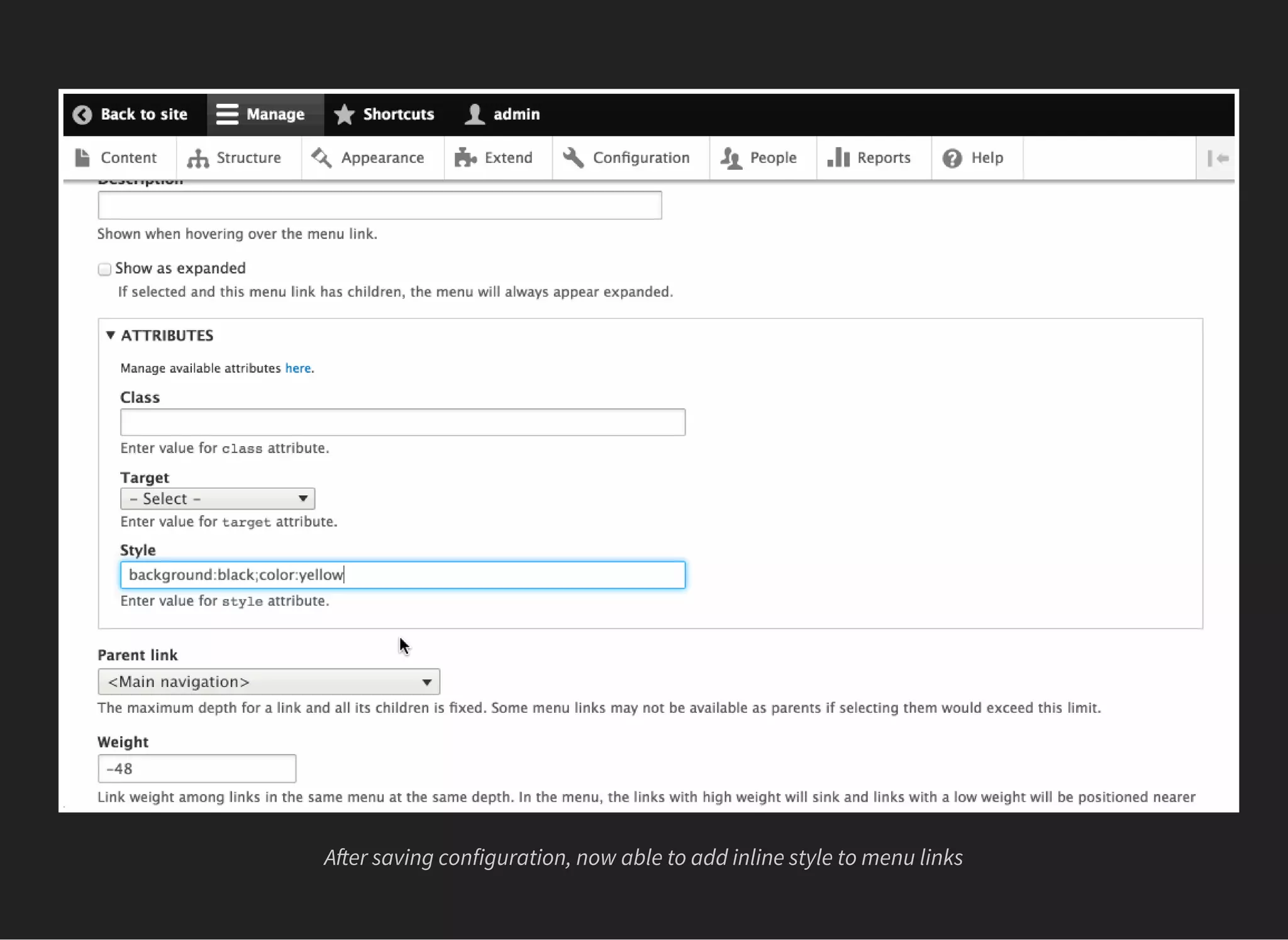Screen dimensions: 1288x940
Task: Click the Style field label
Action: pyautogui.click(x=138, y=550)
